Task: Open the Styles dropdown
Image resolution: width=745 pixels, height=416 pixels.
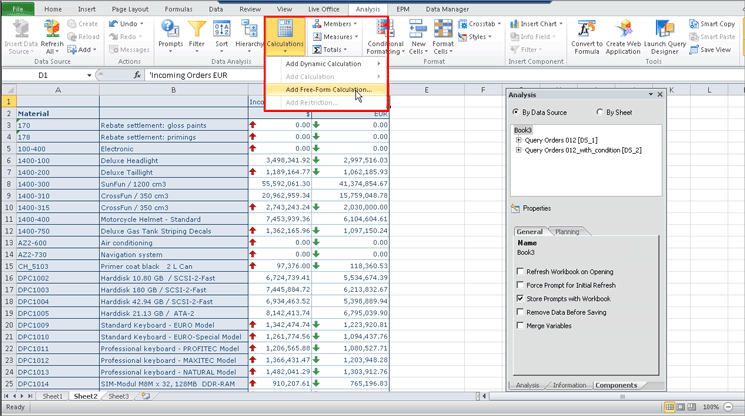Action: (490, 37)
